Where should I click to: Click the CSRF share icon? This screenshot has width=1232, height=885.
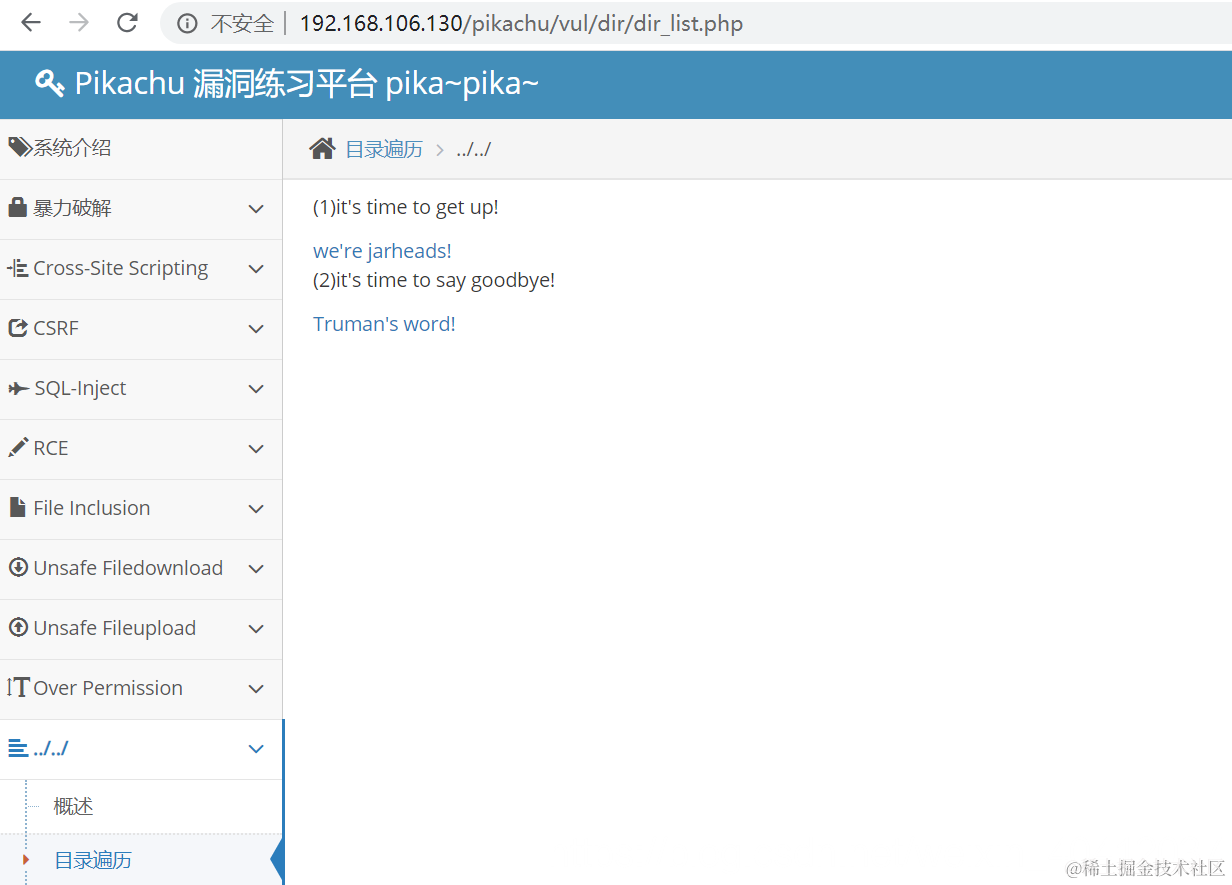18,328
